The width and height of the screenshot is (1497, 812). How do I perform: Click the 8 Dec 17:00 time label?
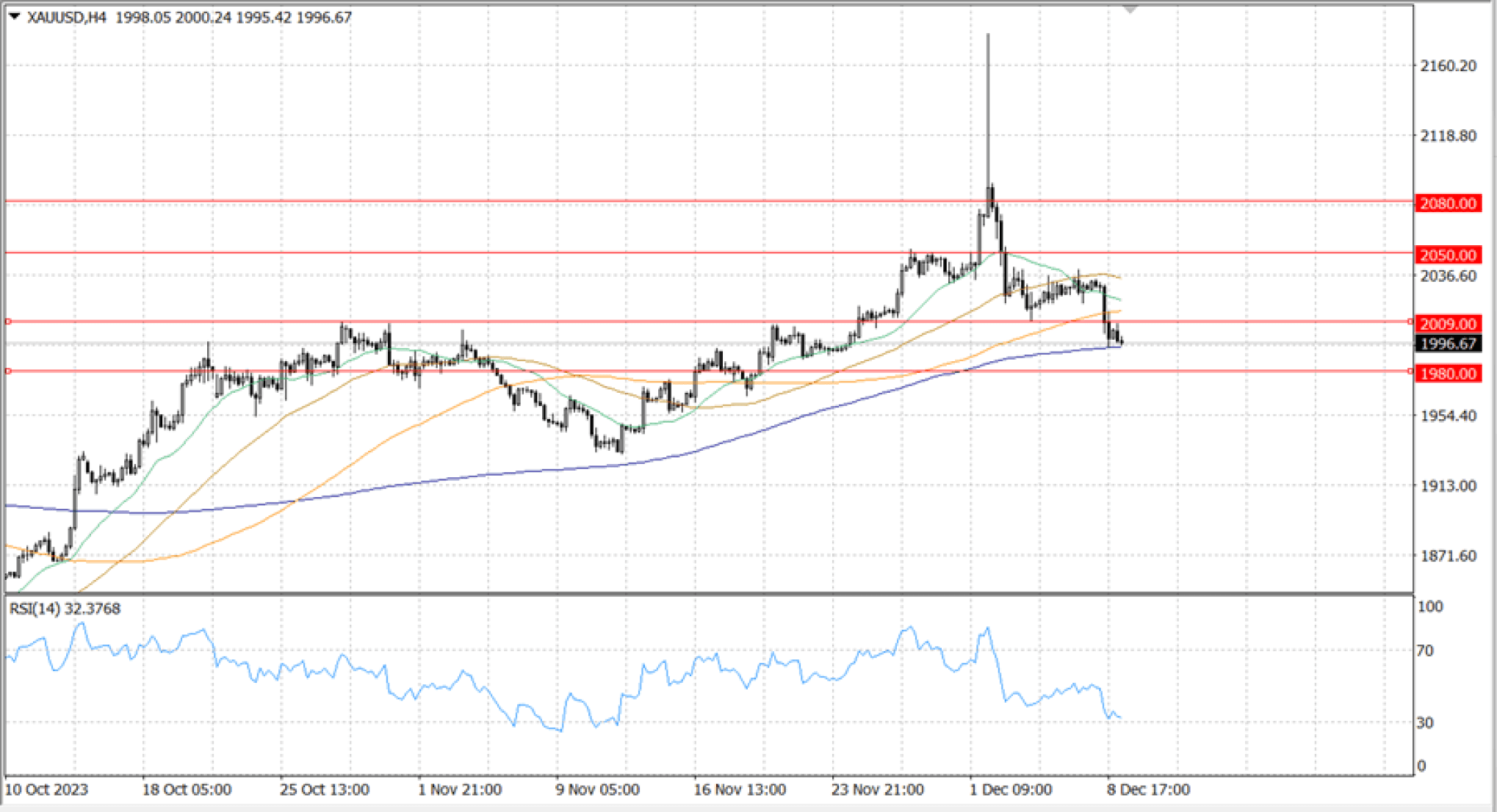click(x=1148, y=790)
